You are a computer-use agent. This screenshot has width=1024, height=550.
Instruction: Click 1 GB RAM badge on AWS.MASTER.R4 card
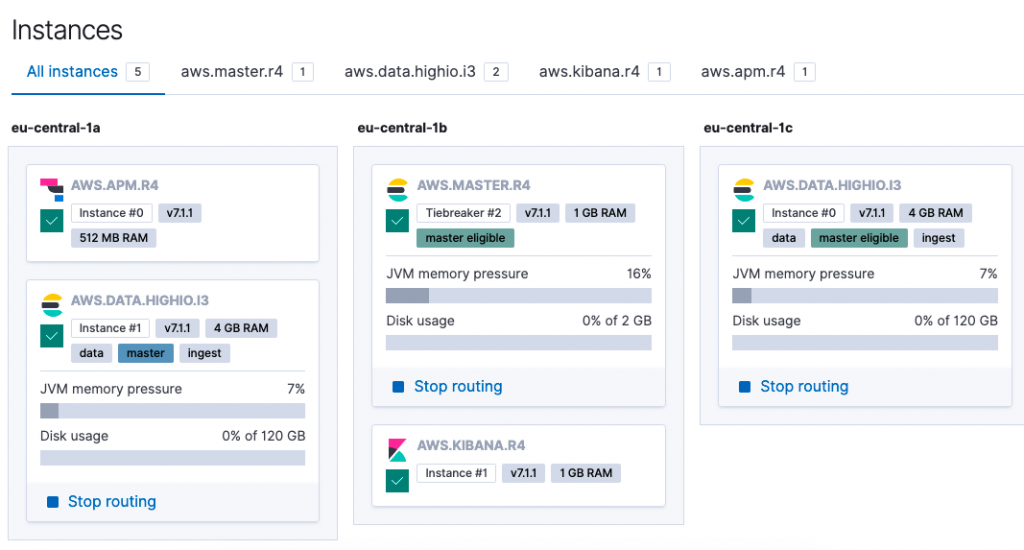coord(600,213)
